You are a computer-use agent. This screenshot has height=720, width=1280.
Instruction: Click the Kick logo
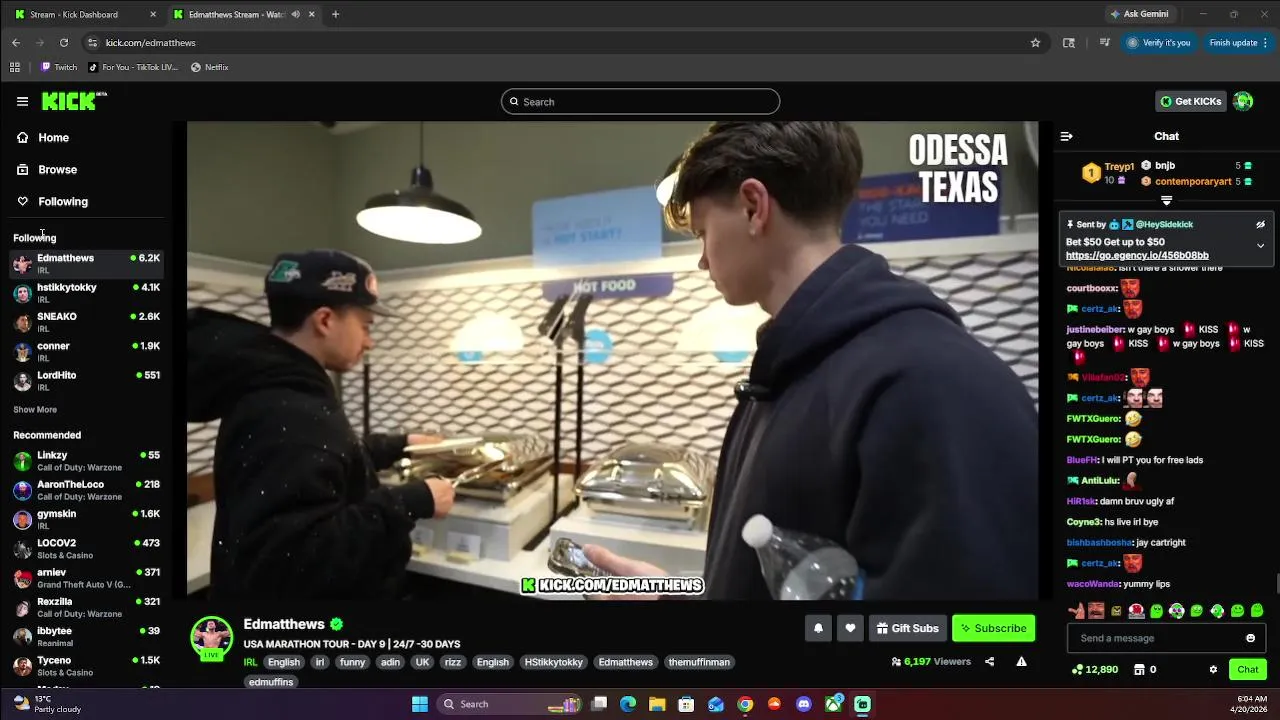73,101
